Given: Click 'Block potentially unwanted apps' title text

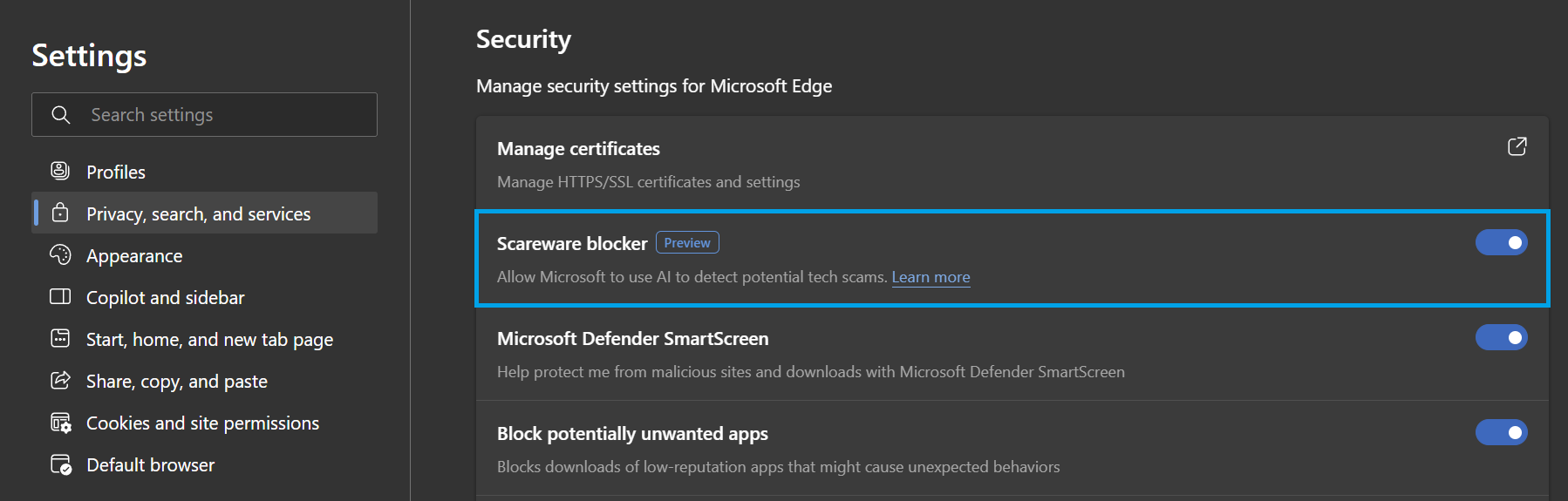Looking at the screenshot, I should coord(632,434).
